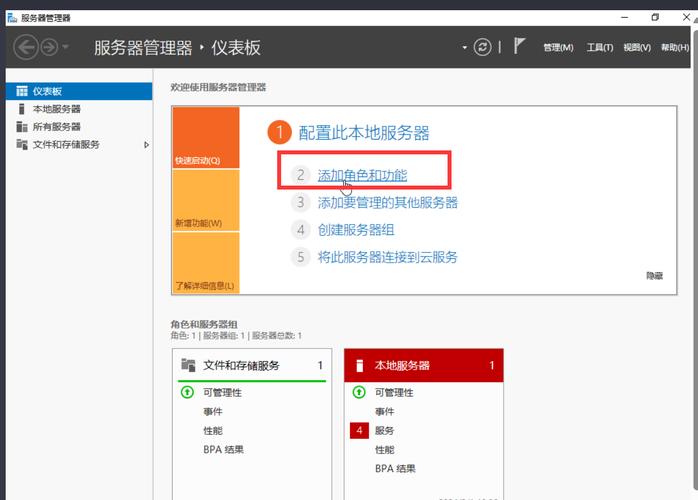Click the 所有服务器 sidebar icon
The image size is (698, 500).
[22, 127]
